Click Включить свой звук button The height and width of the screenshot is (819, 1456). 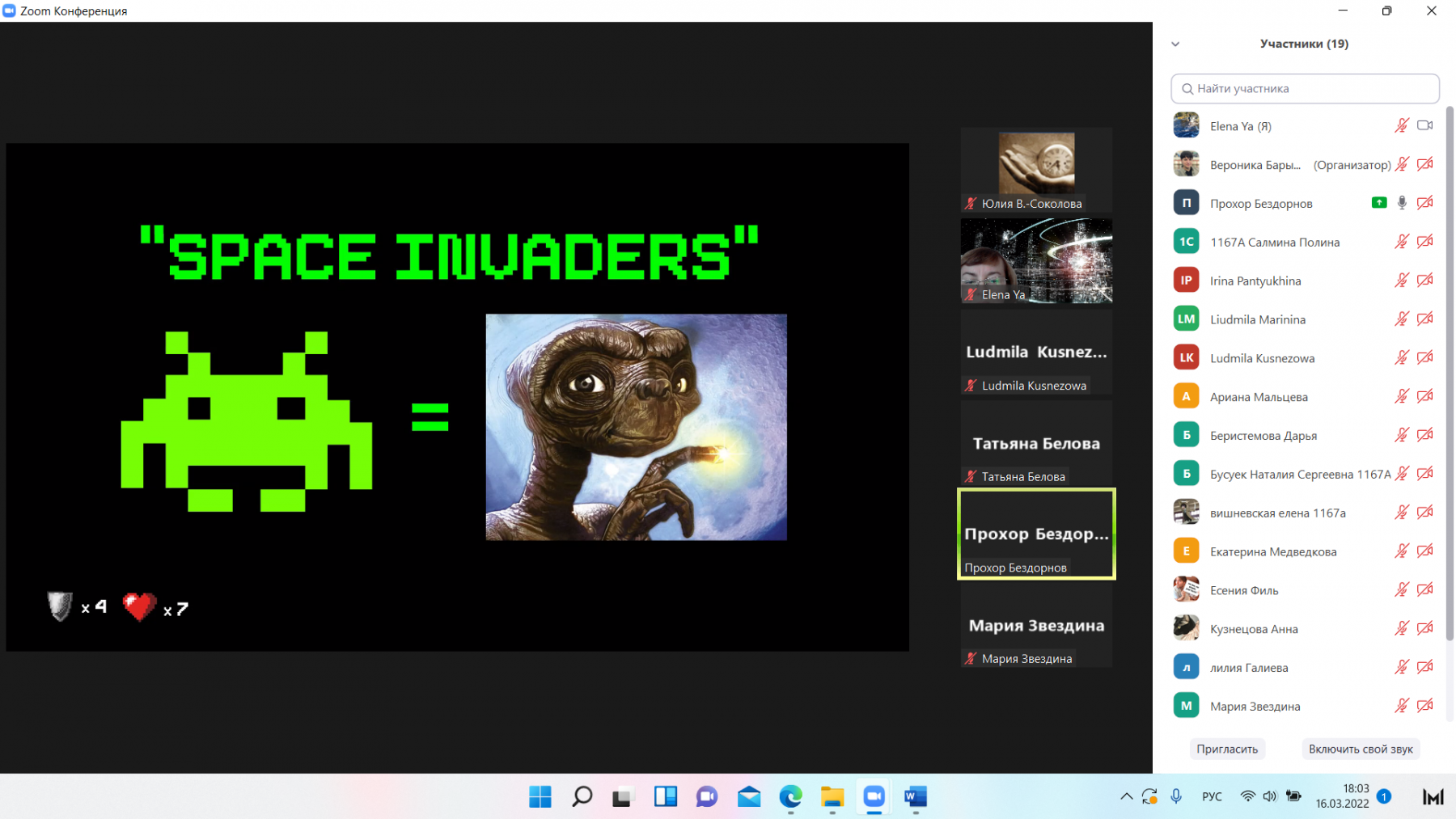click(x=1361, y=749)
